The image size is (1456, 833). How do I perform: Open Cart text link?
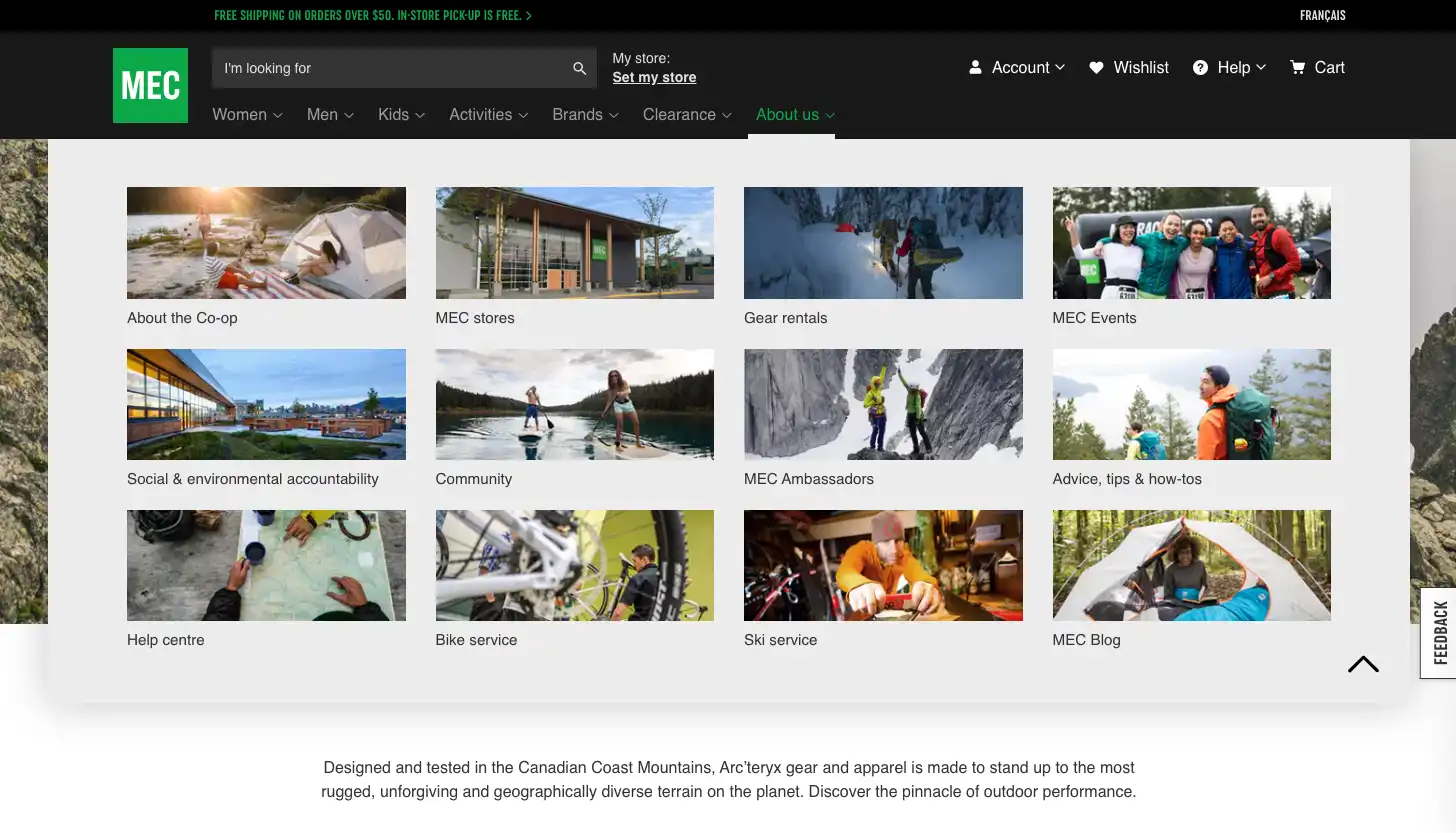coord(1329,67)
